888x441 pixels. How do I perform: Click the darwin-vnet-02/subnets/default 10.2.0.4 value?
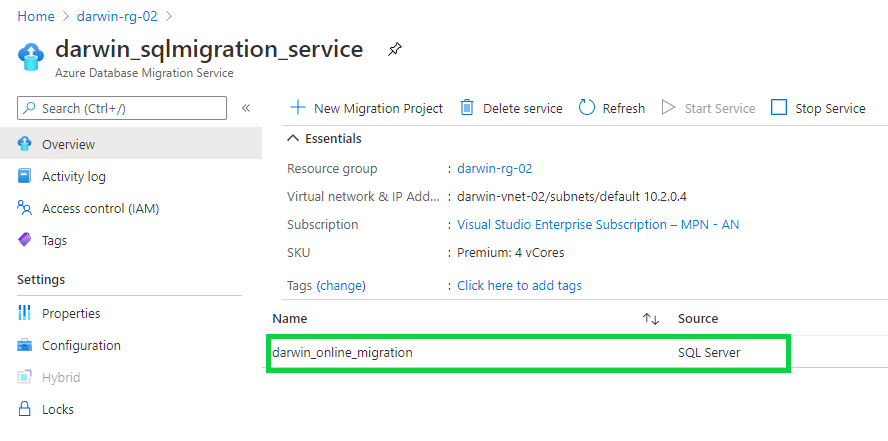click(572, 196)
